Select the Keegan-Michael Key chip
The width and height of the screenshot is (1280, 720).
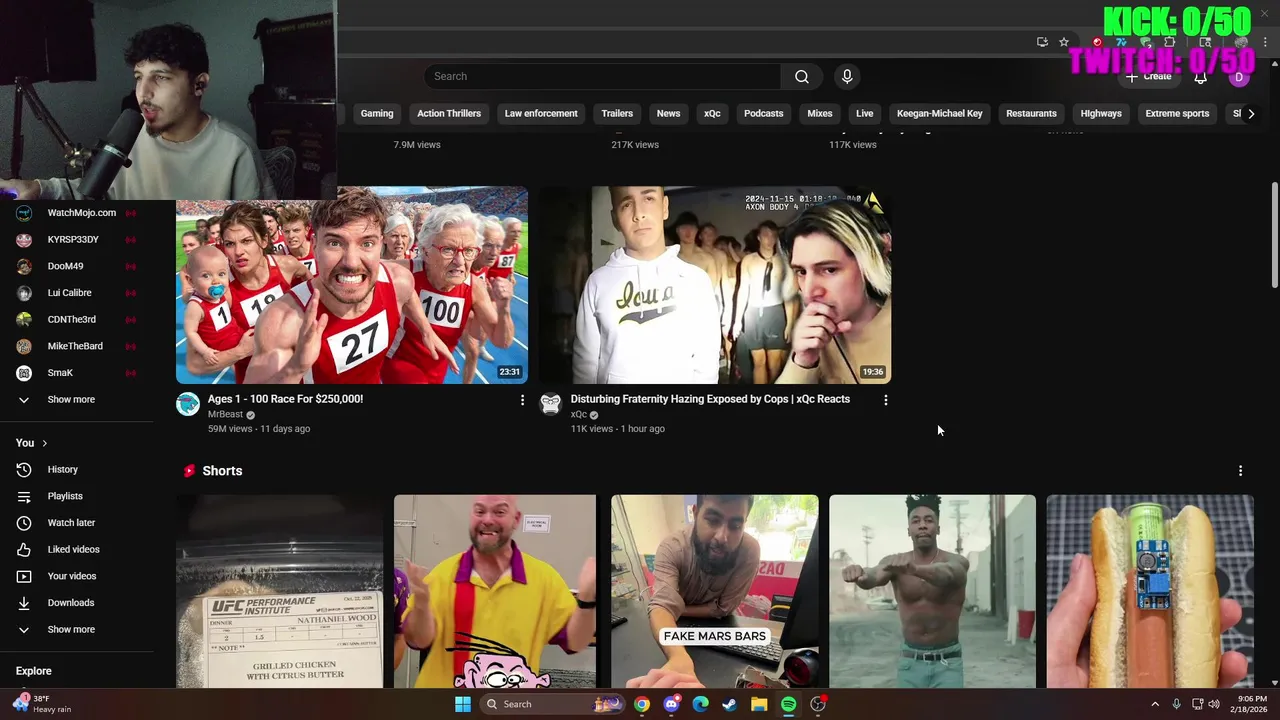pyautogui.click(x=940, y=114)
